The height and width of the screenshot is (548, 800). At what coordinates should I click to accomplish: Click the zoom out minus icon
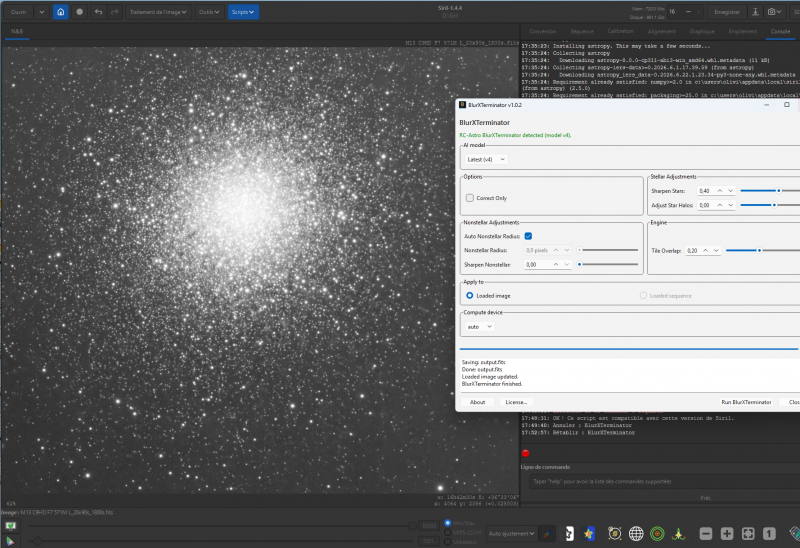[x=706, y=534]
